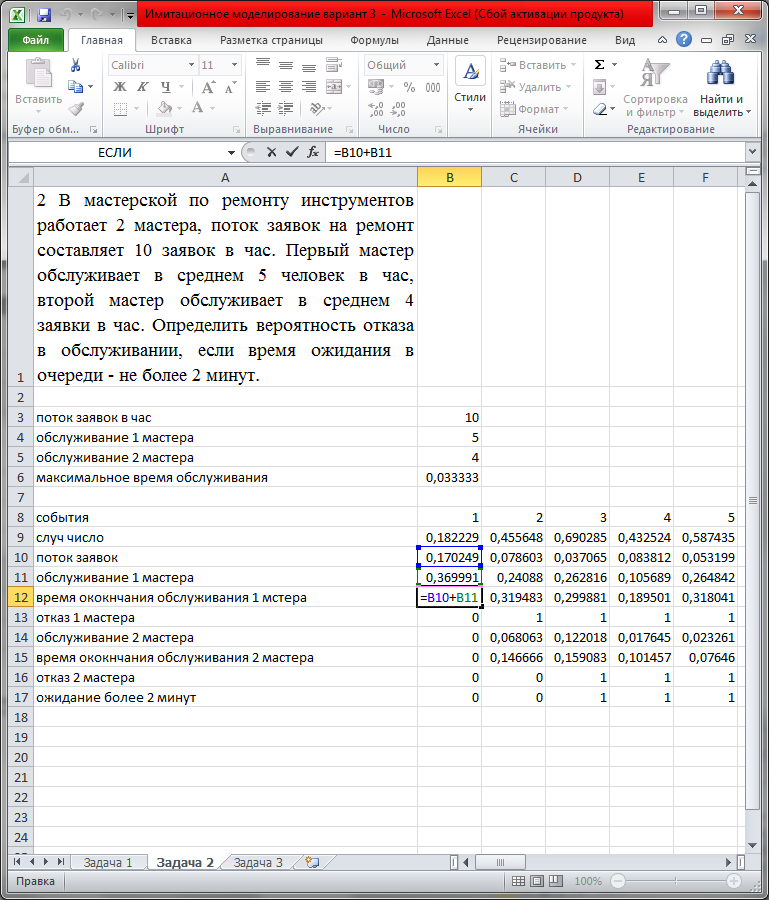769x900 pixels.
Task: Click the Cut scissors icon
Action: coord(75,65)
